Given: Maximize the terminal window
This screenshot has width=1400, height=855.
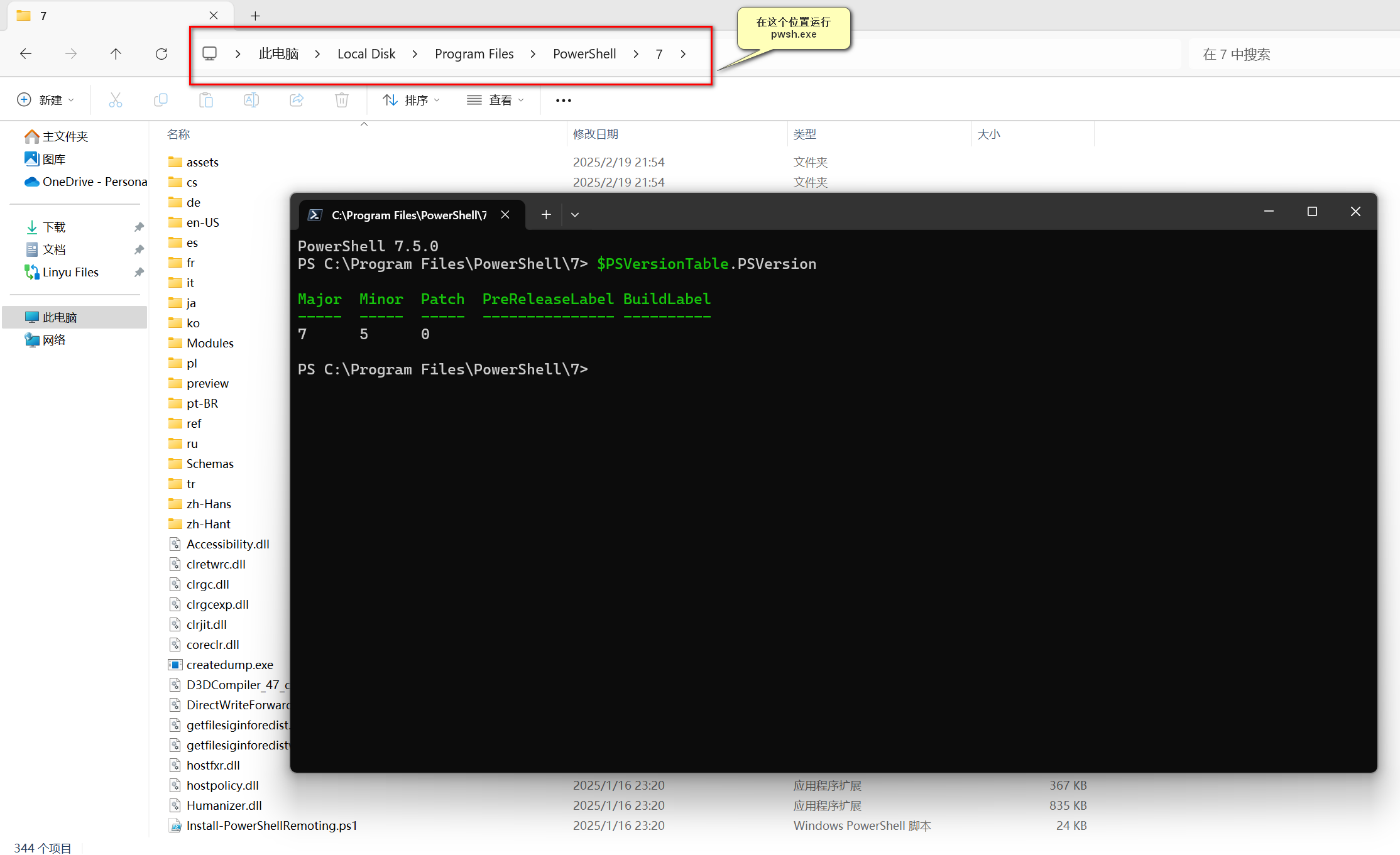Looking at the screenshot, I should click(x=1312, y=212).
